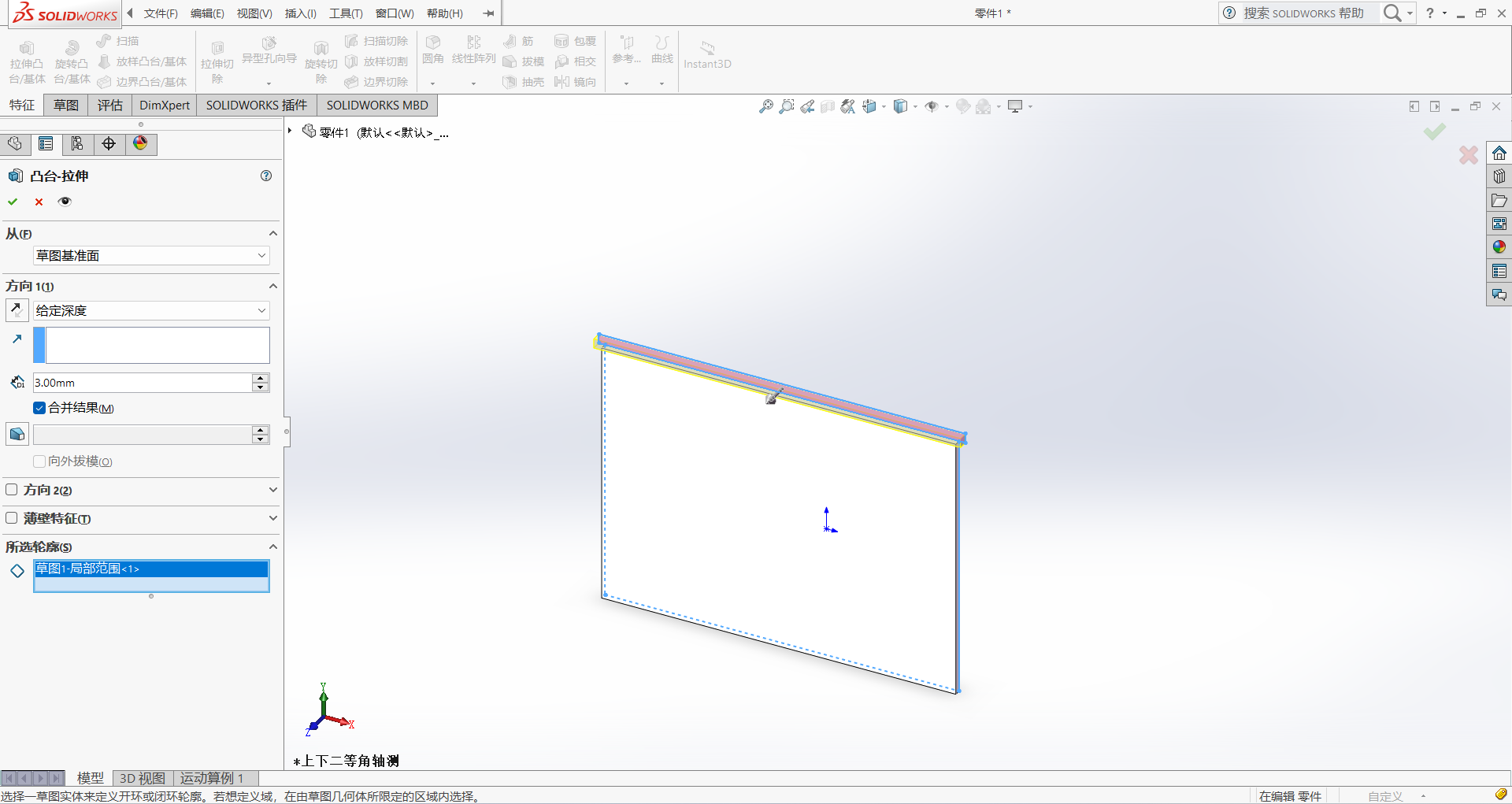
Task: Enable 方向 2 checkbox
Action: 12,490
